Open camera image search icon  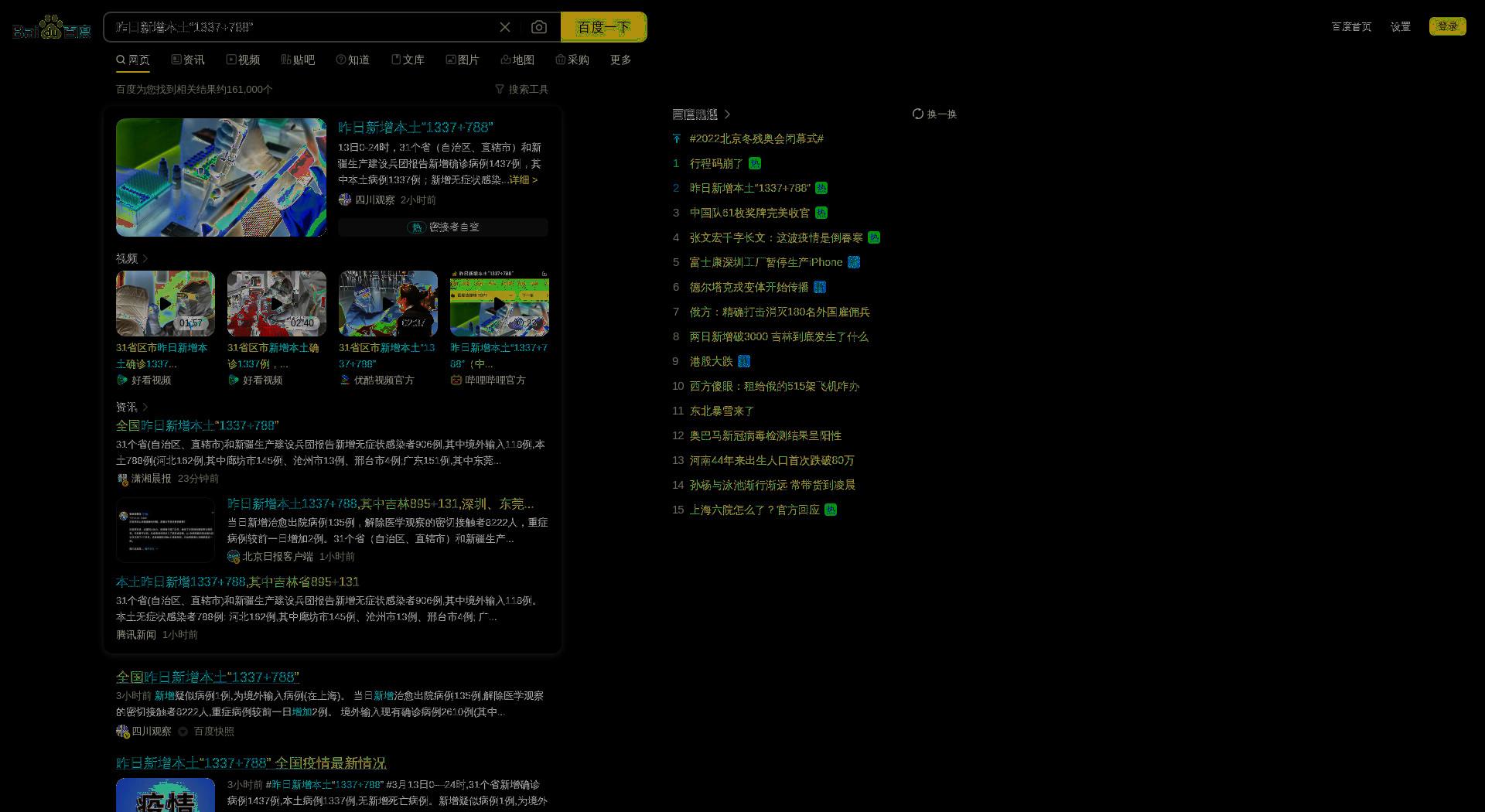point(539,27)
